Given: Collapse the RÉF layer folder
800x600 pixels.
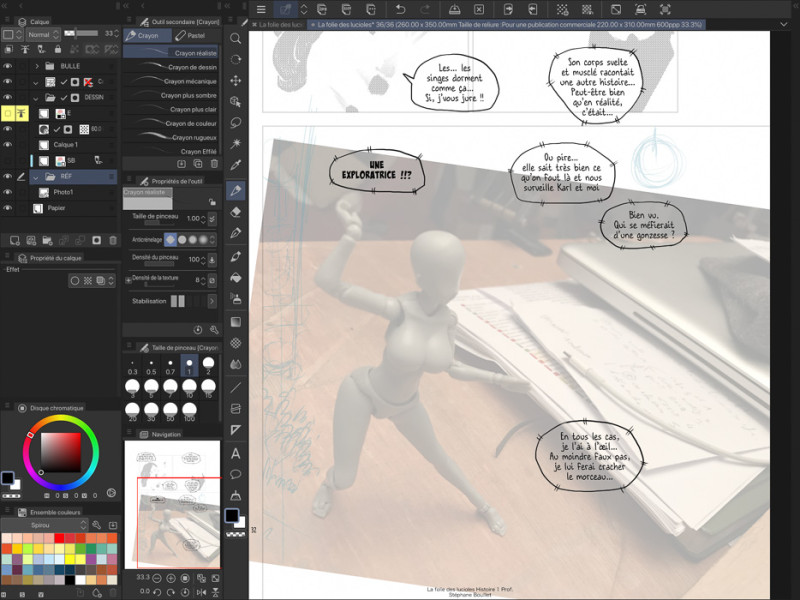Looking at the screenshot, I should [x=36, y=176].
